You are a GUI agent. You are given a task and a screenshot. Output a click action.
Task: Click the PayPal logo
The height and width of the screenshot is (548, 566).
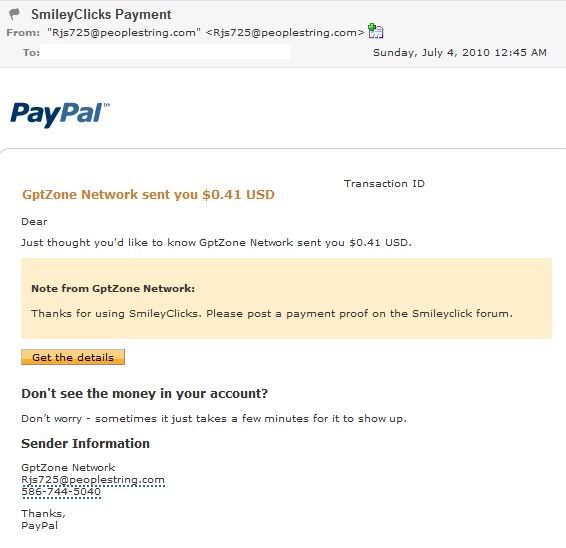(60, 114)
